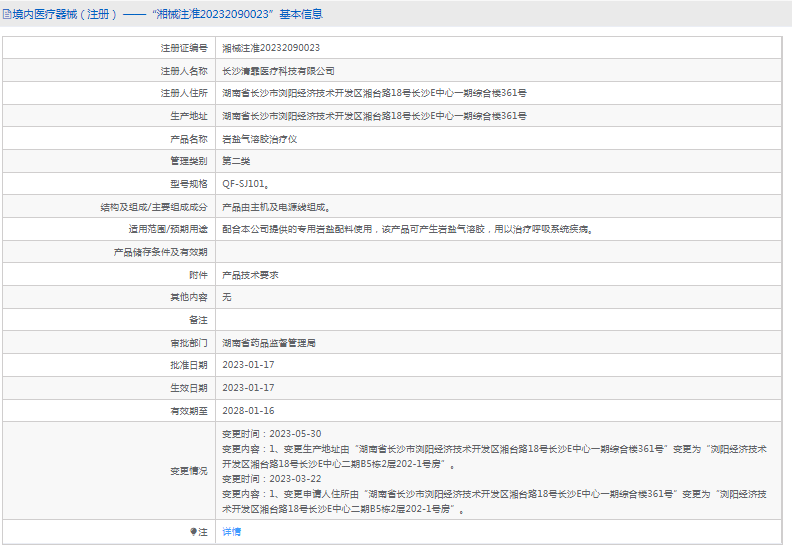This screenshot has height=553, width=792.
Task: Click the 生产地址 address value
Action: tap(374, 116)
